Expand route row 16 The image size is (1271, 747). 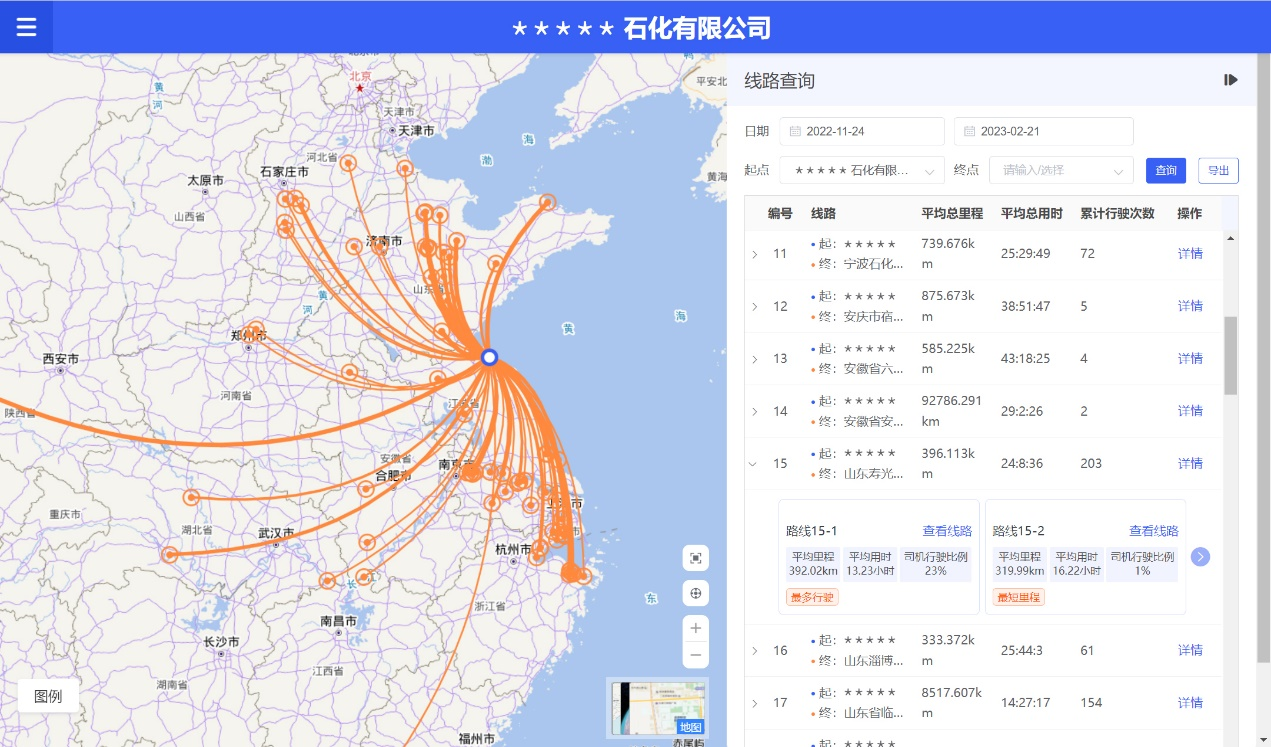click(x=755, y=651)
